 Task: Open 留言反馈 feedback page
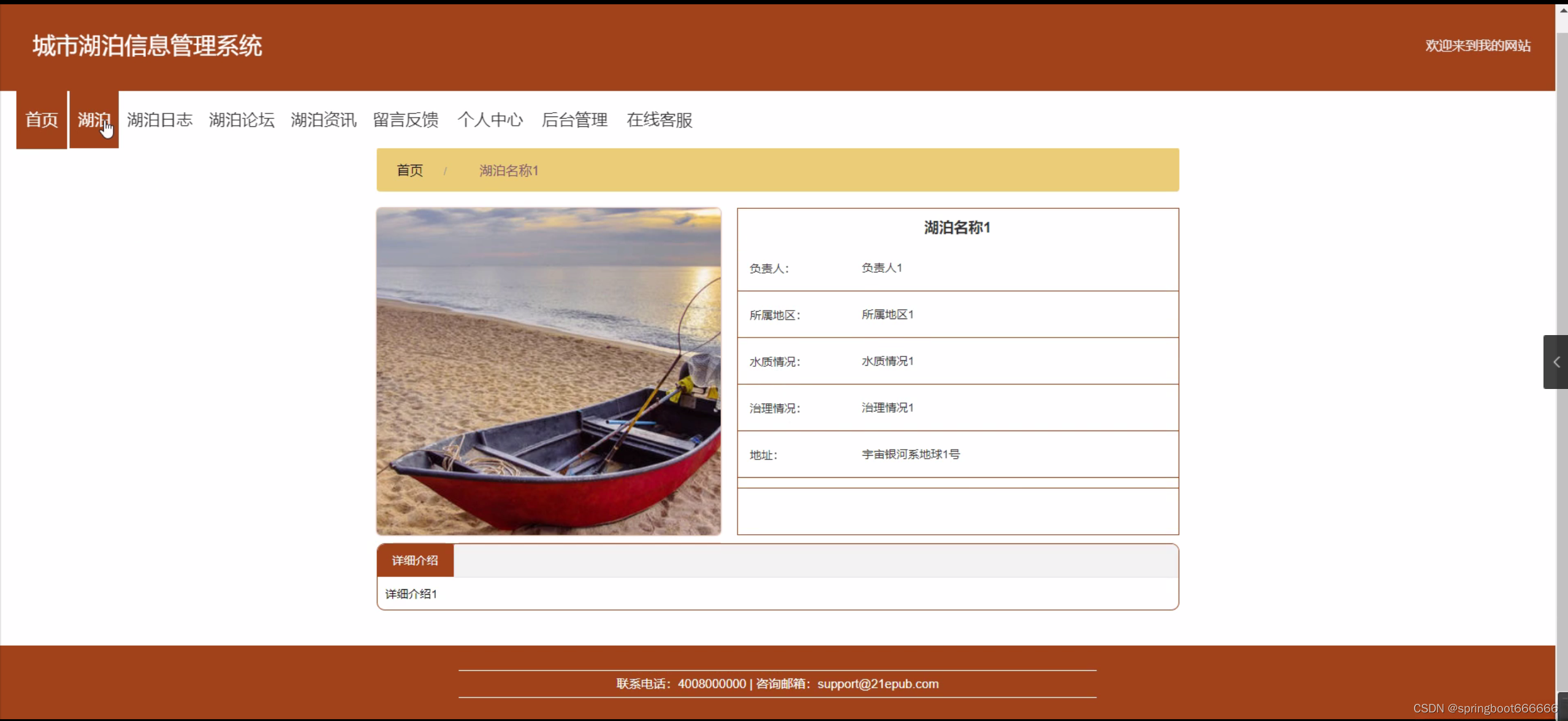406,119
